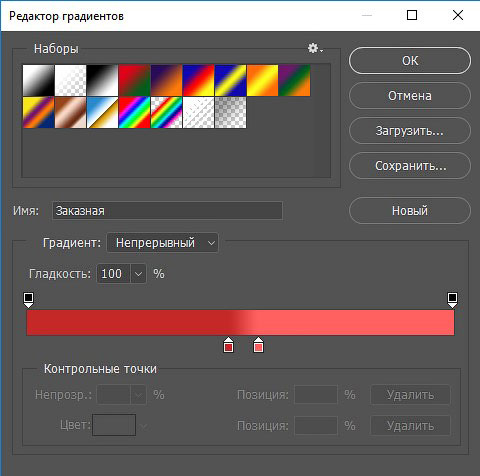Click the Загрузить... button
Screen dimensions: 480x476
click(x=410, y=131)
